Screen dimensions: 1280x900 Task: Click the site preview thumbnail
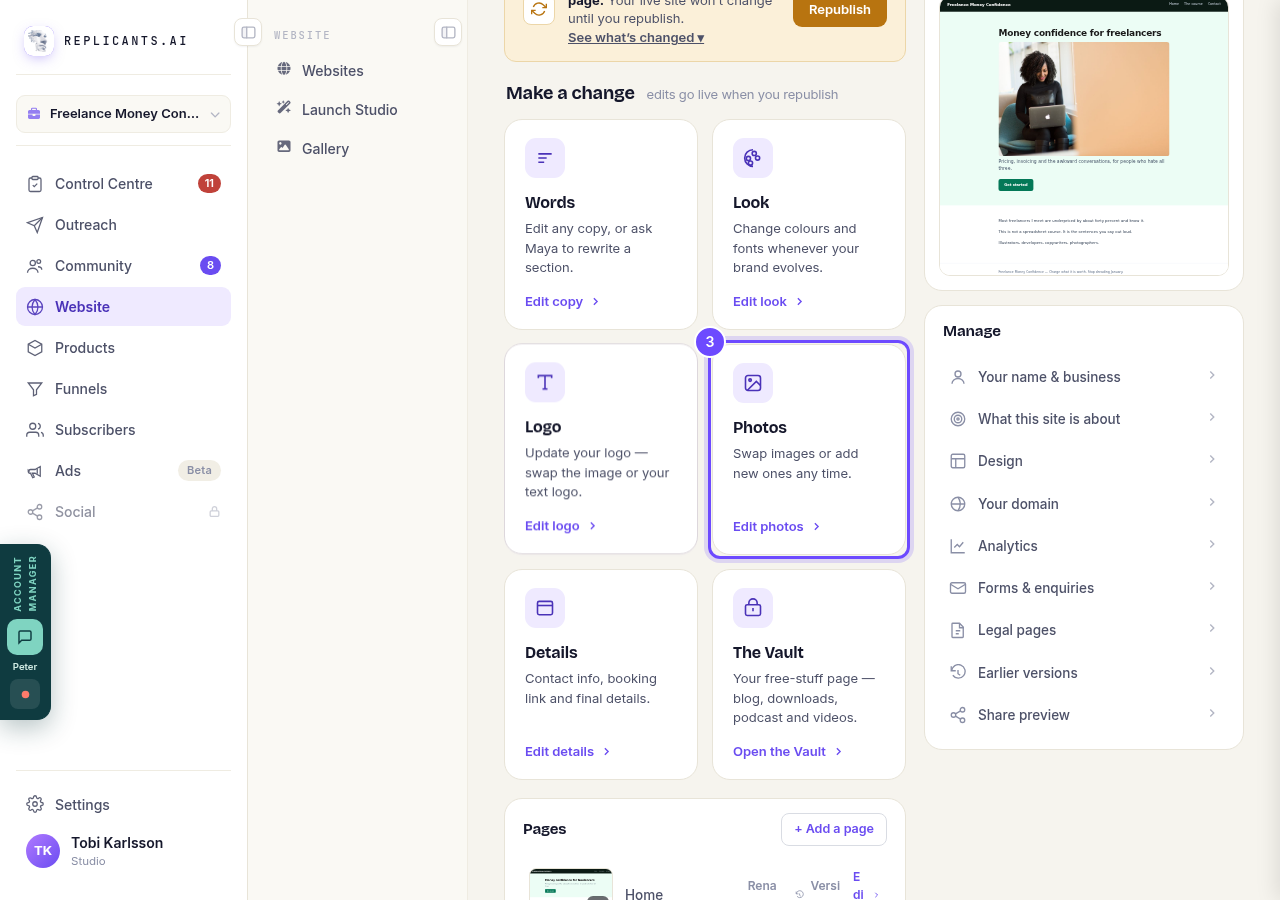click(1084, 137)
